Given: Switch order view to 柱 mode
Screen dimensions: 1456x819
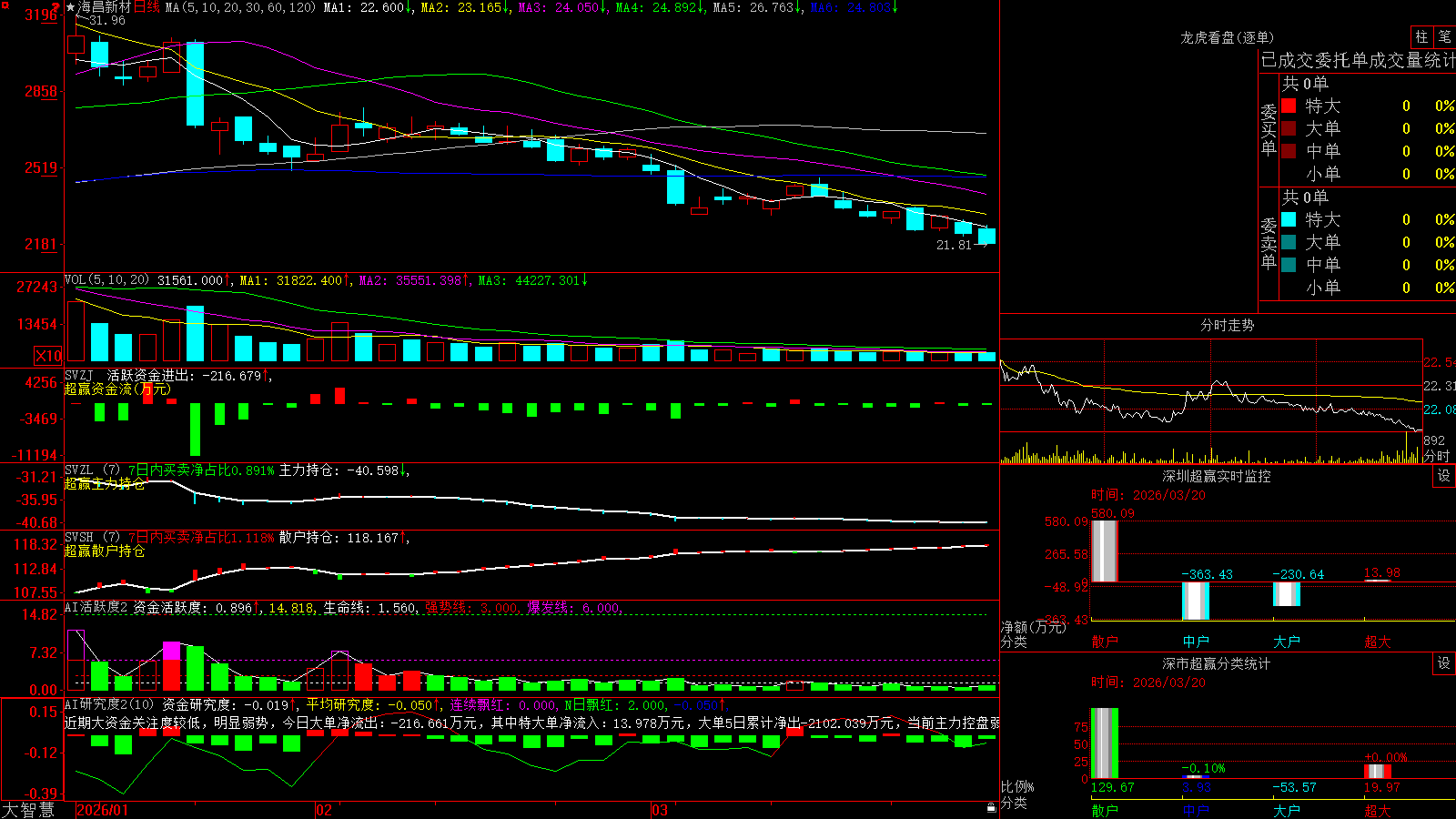Looking at the screenshot, I should coord(1421,36).
